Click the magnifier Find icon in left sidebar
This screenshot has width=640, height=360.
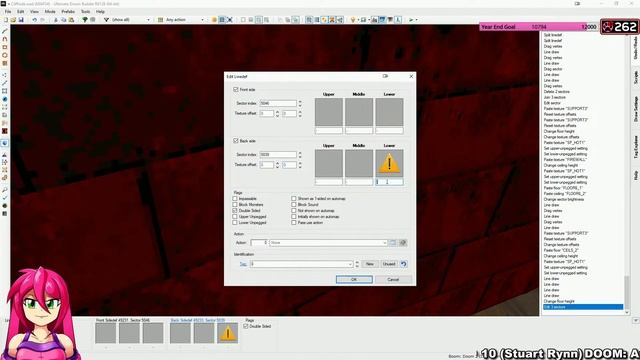point(5,190)
